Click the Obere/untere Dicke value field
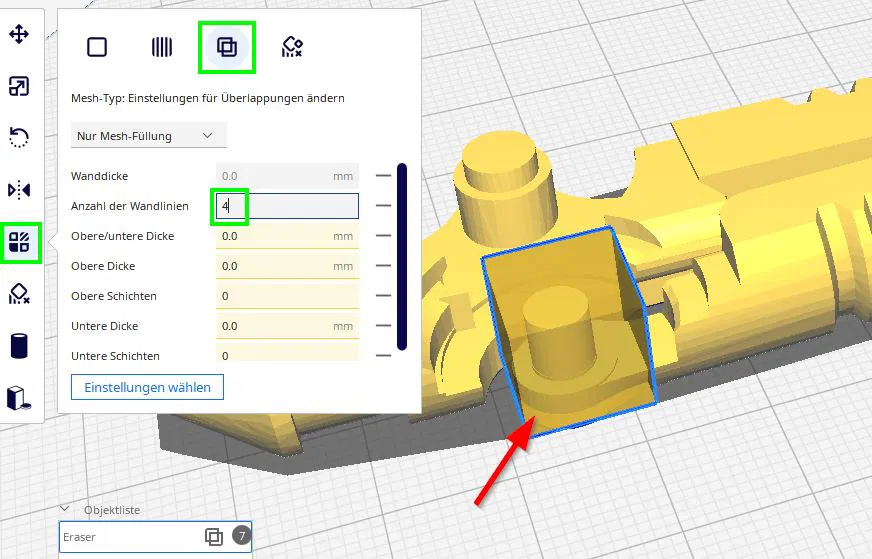The height and width of the screenshot is (559, 872). (287, 236)
